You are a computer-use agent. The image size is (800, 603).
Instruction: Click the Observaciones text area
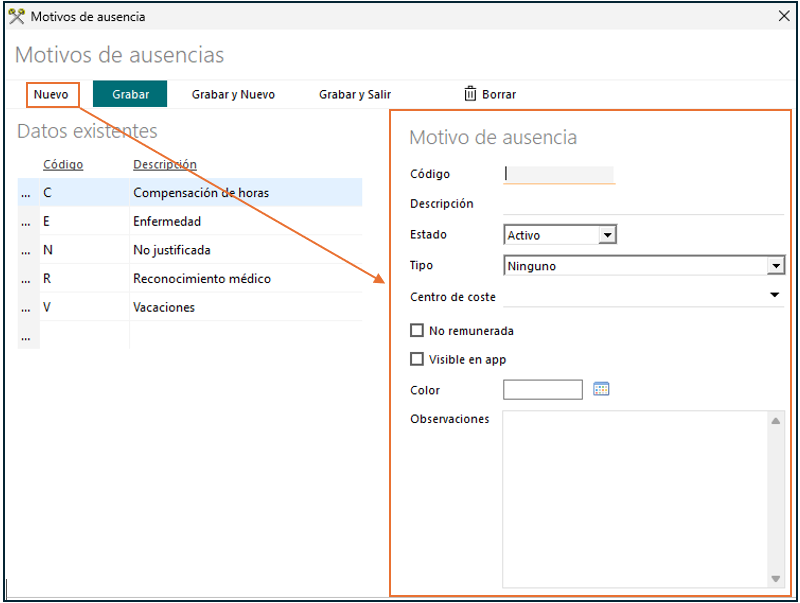(636, 499)
